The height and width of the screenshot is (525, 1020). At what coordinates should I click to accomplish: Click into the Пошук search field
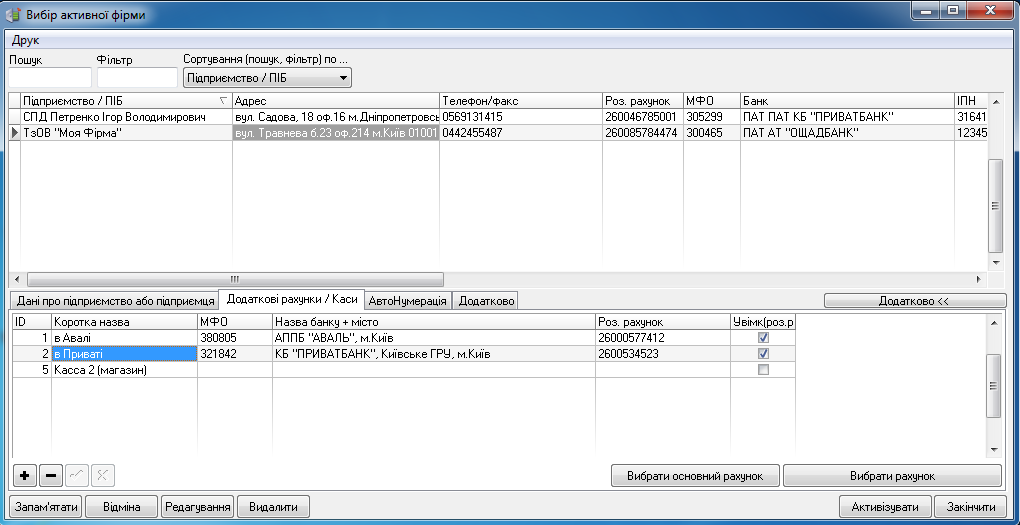click(x=49, y=78)
